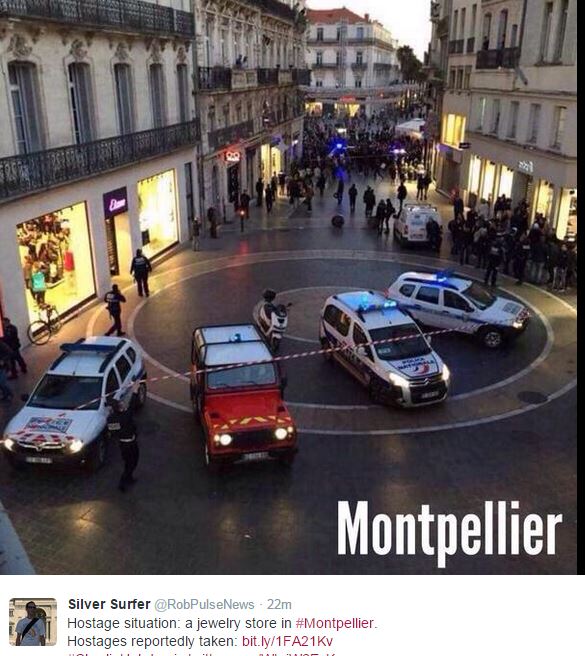Viewport: 585px width, 656px height.
Task: Open the bit.ly/1FA21Kv short link
Action: tap(287, 641)
